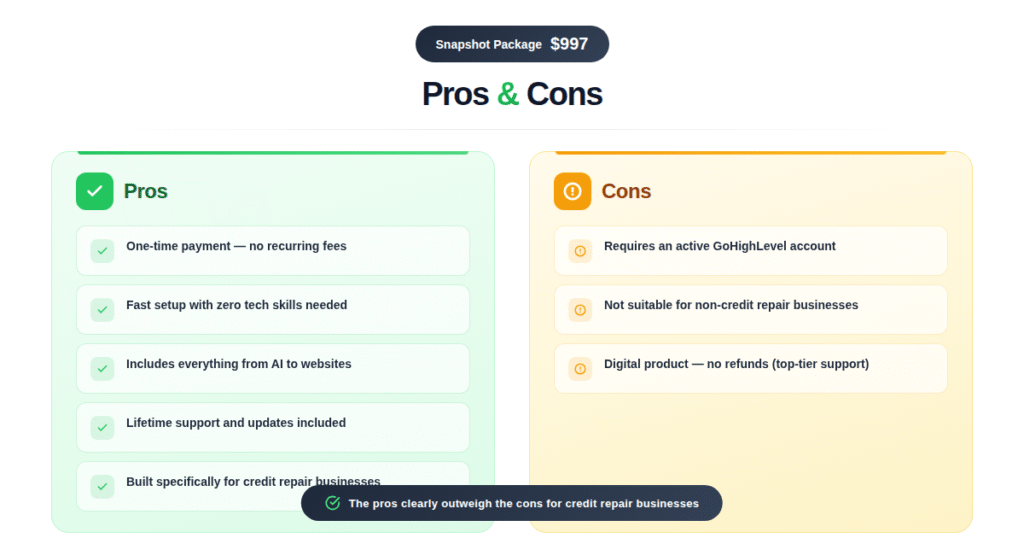Viewport: 1024px width, 538px height.
Task: Click the Not suitable for non-credit repair text
Action: 730,305
